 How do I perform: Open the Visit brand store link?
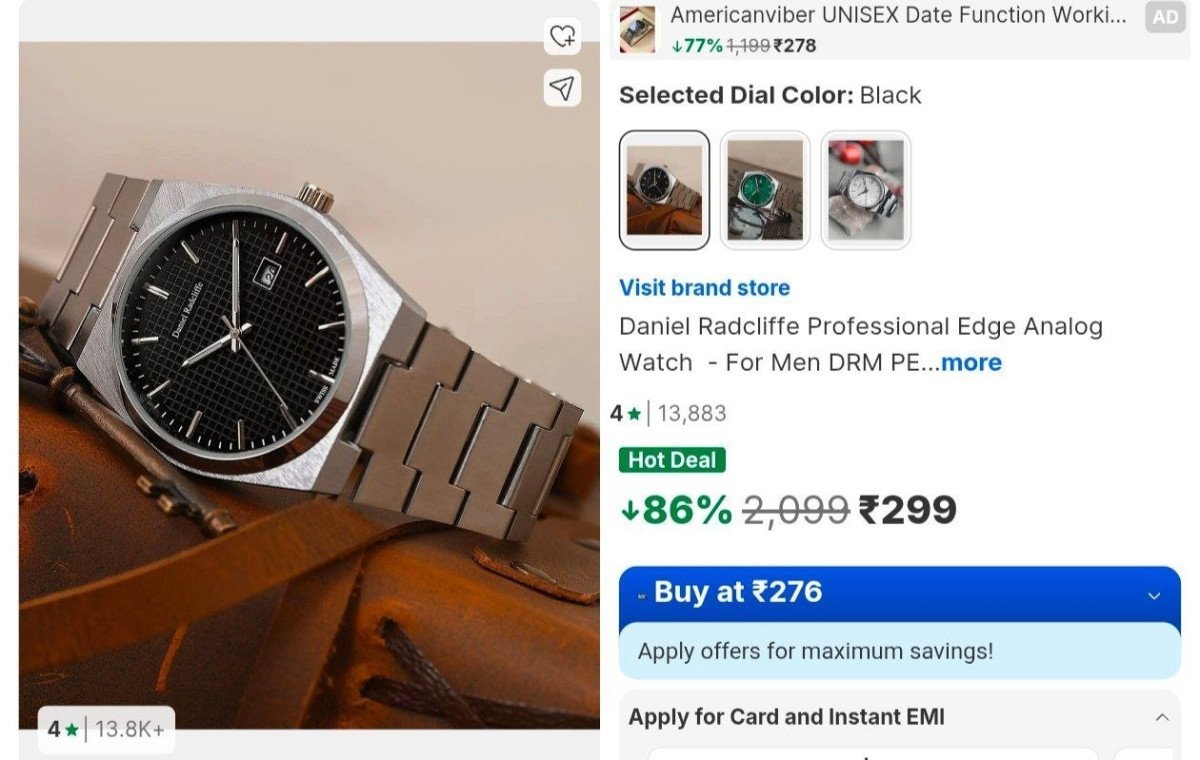click(x=703, y=287)
